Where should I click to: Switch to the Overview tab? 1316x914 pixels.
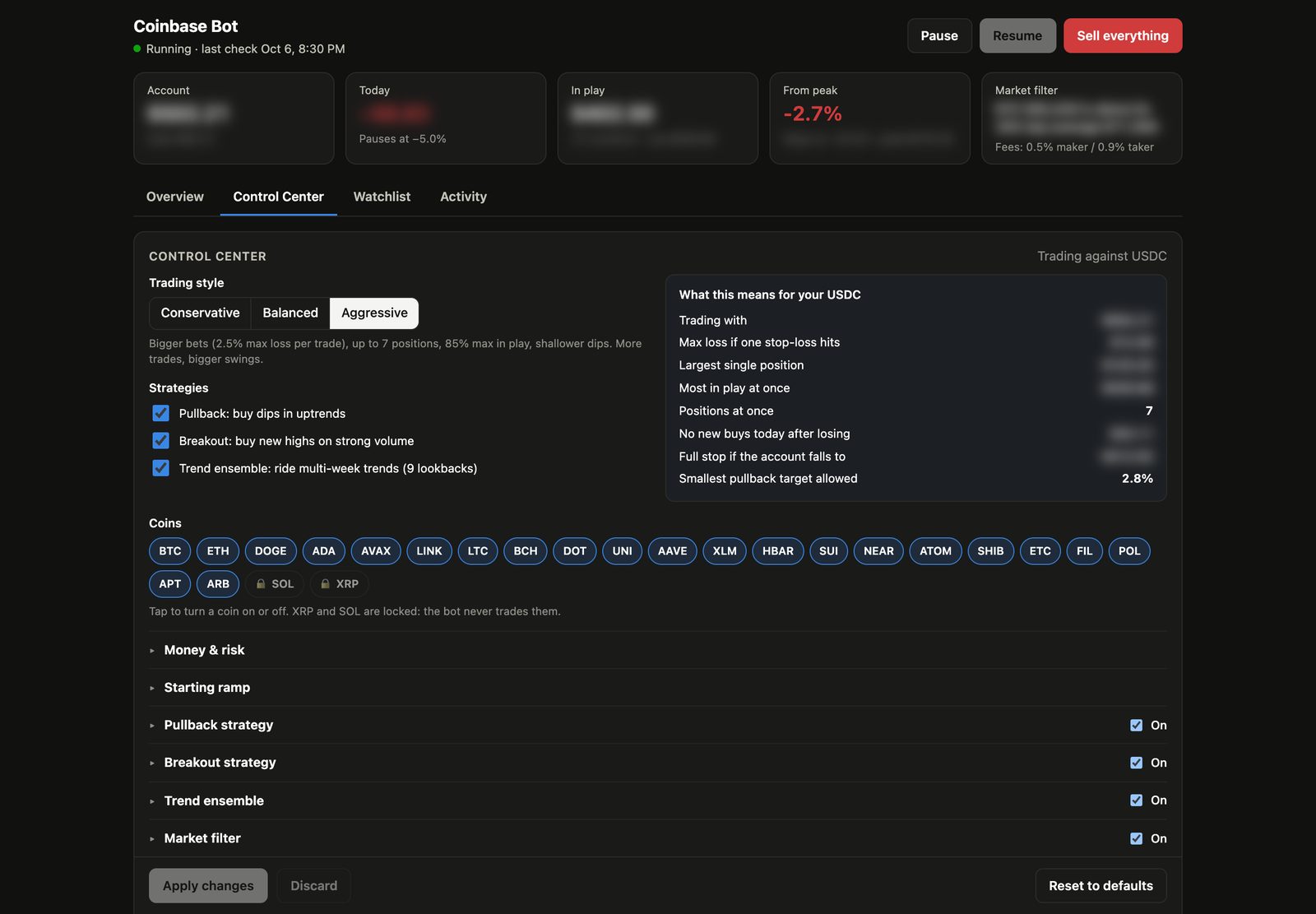175,197
